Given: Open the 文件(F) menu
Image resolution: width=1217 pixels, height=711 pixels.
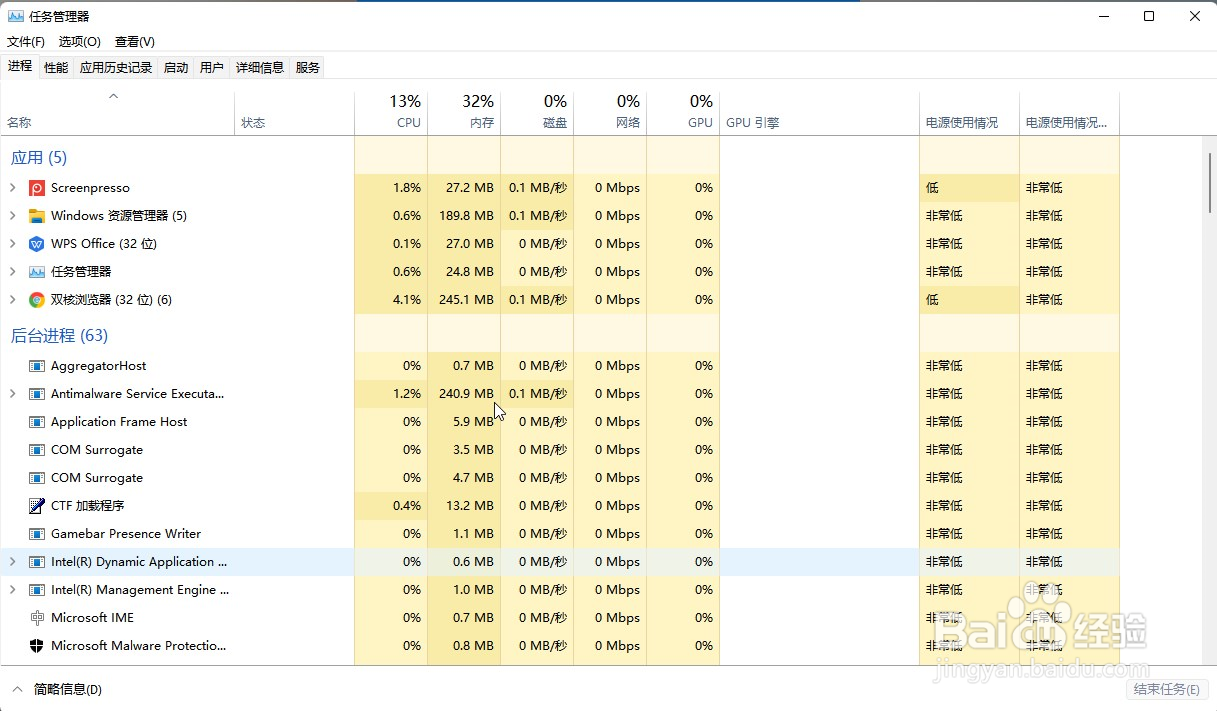Looking at the screenshot, I should tap(26, 42).
